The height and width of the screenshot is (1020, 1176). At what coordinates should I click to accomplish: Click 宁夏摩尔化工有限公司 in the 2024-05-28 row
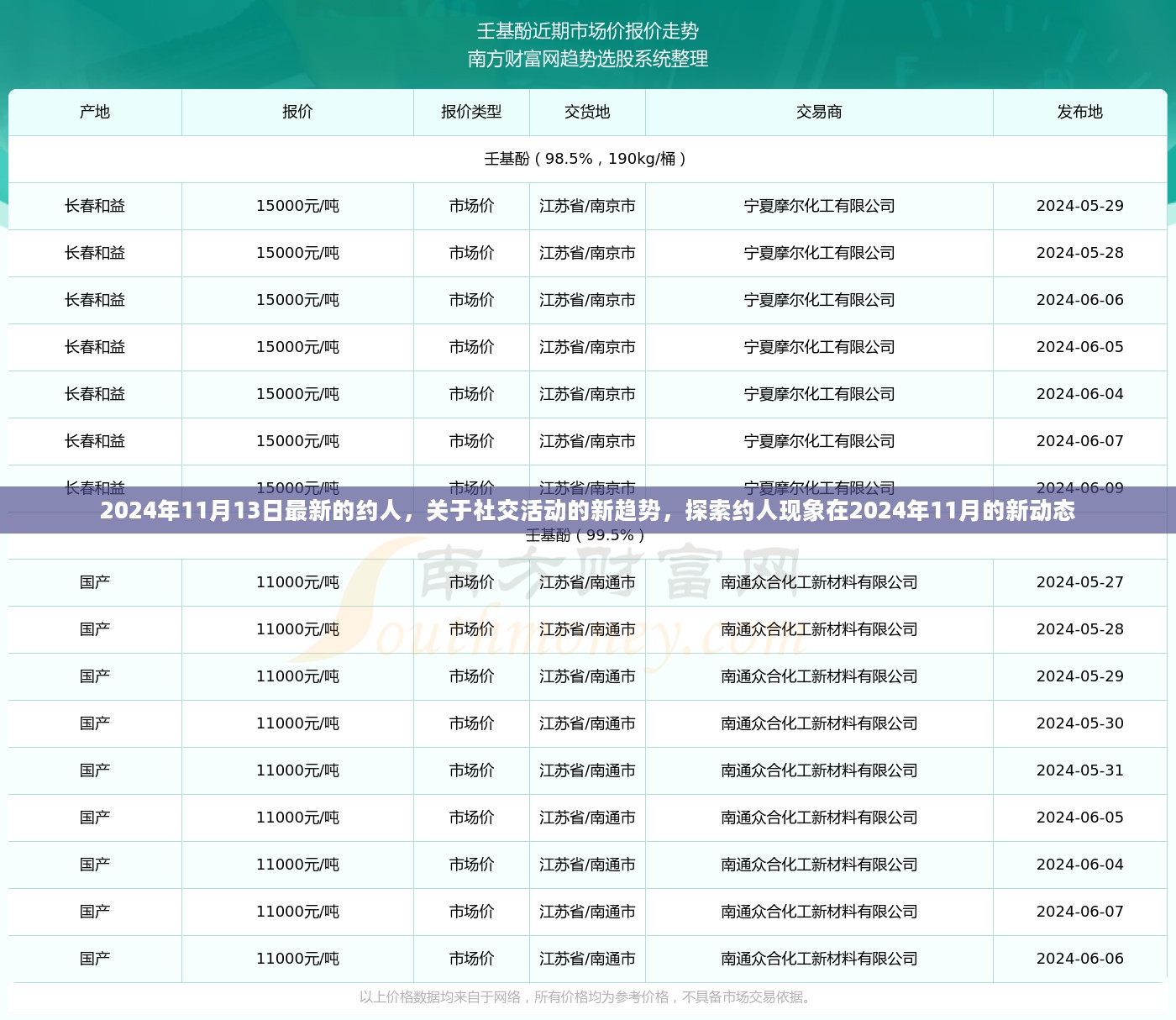click(x=819, y=253)
